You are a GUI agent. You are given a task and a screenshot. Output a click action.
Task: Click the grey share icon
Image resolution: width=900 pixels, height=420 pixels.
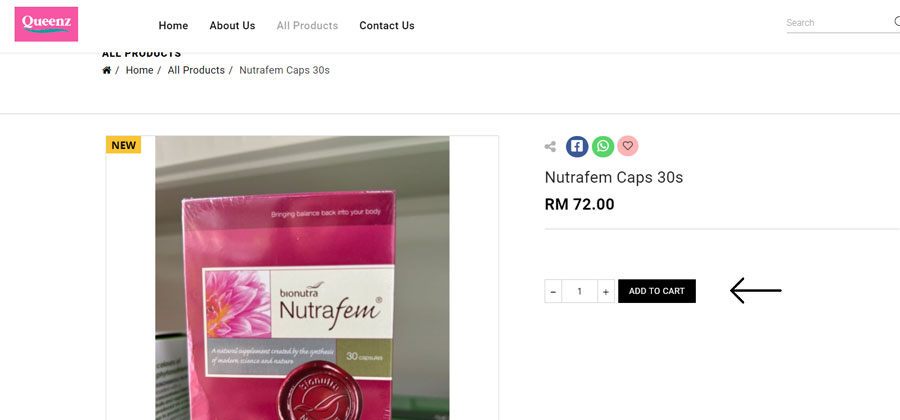tap(550, 147)
